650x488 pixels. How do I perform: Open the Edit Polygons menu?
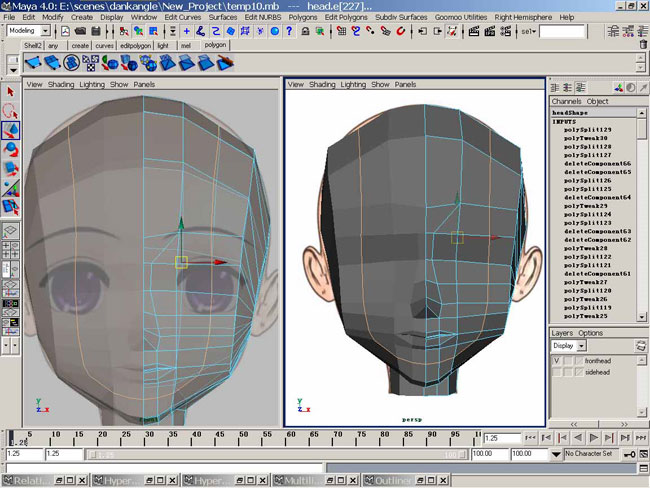tap(346, 17)
